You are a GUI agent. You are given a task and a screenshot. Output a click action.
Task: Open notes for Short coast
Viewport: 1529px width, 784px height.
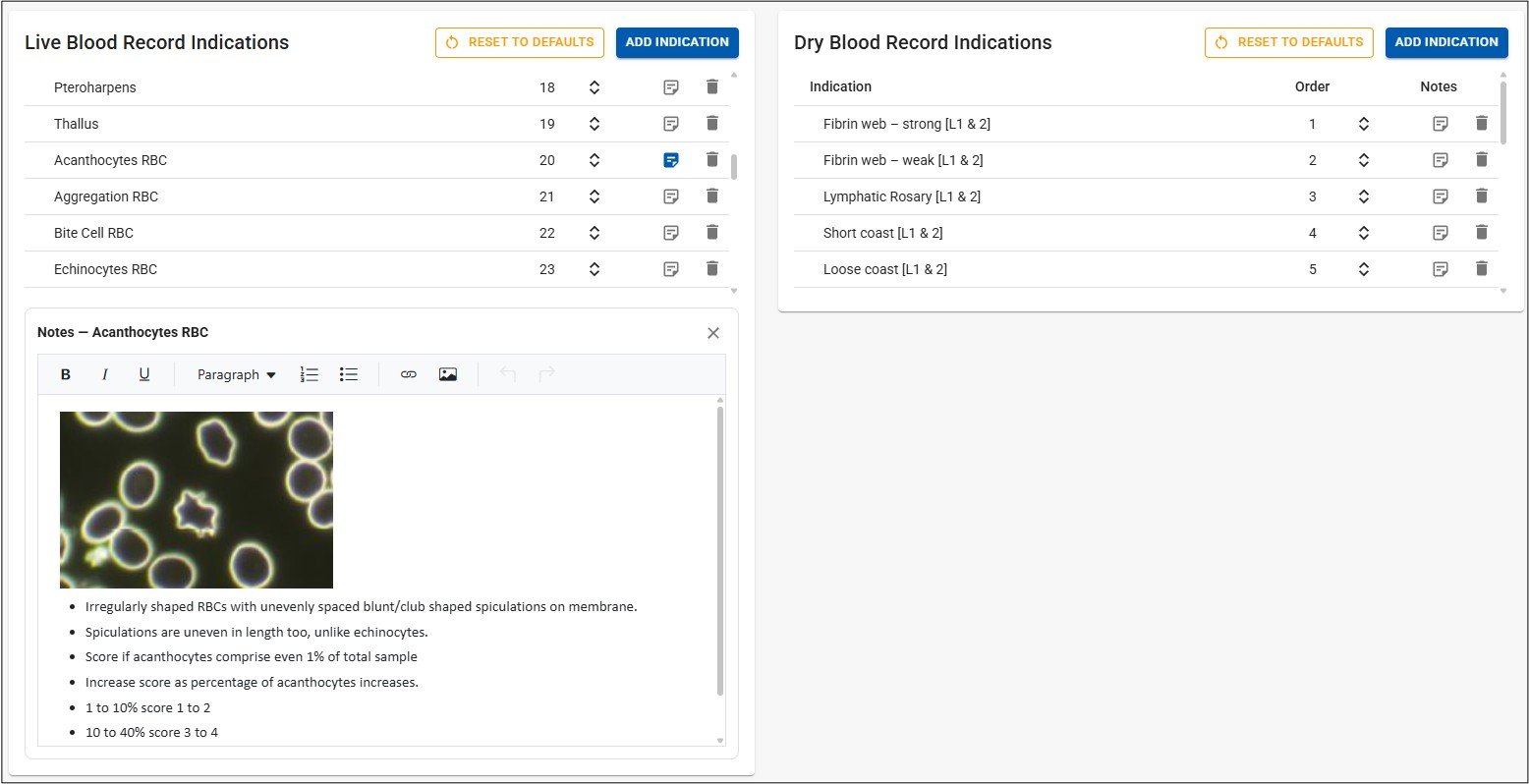click(x=1441, y=233)
